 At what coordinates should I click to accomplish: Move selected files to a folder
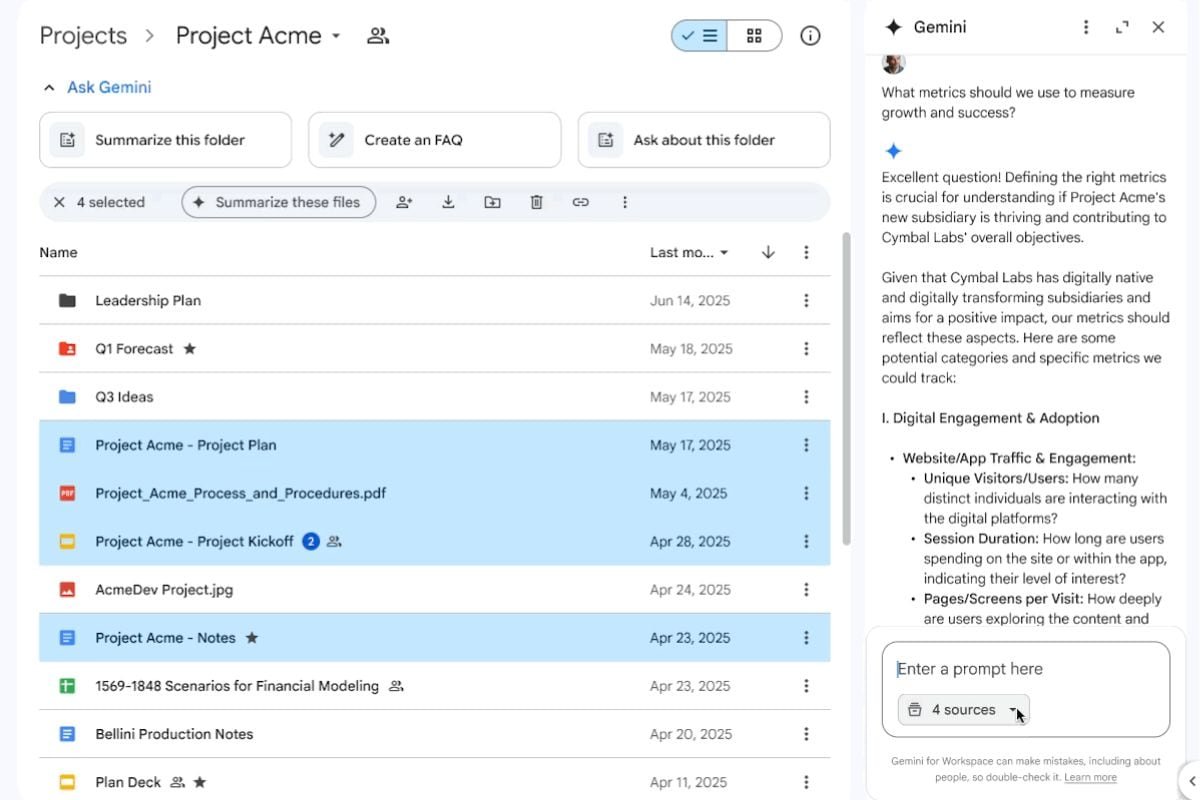pos(492,202)
